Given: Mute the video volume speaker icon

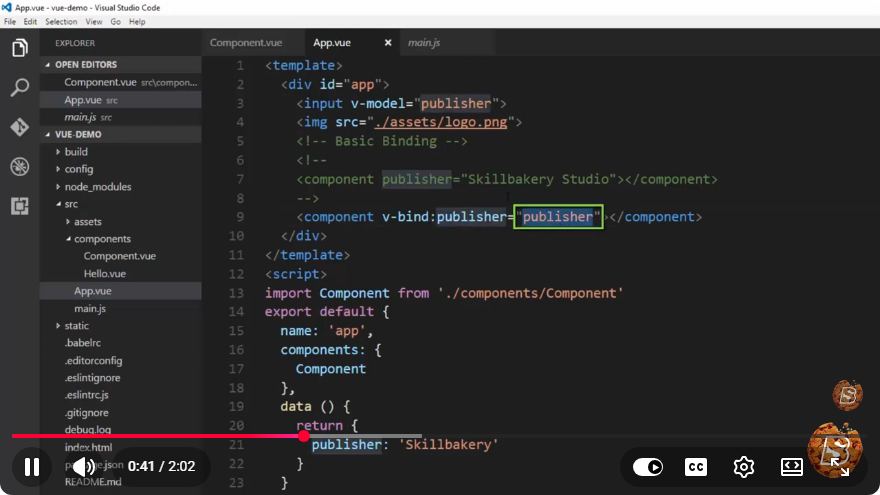Looking at the screenshot, I should coord(84,466).
